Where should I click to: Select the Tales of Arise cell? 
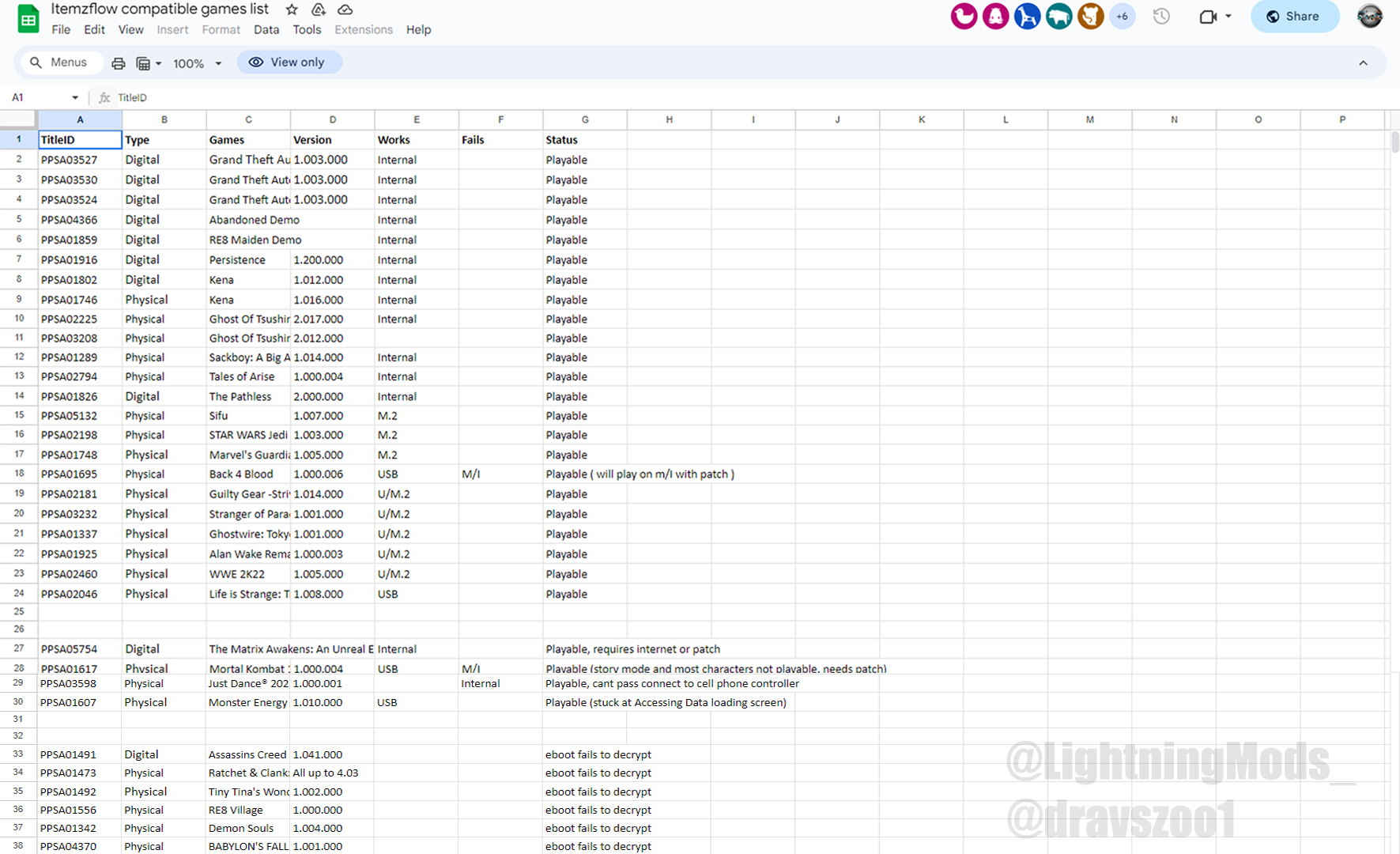248,376
